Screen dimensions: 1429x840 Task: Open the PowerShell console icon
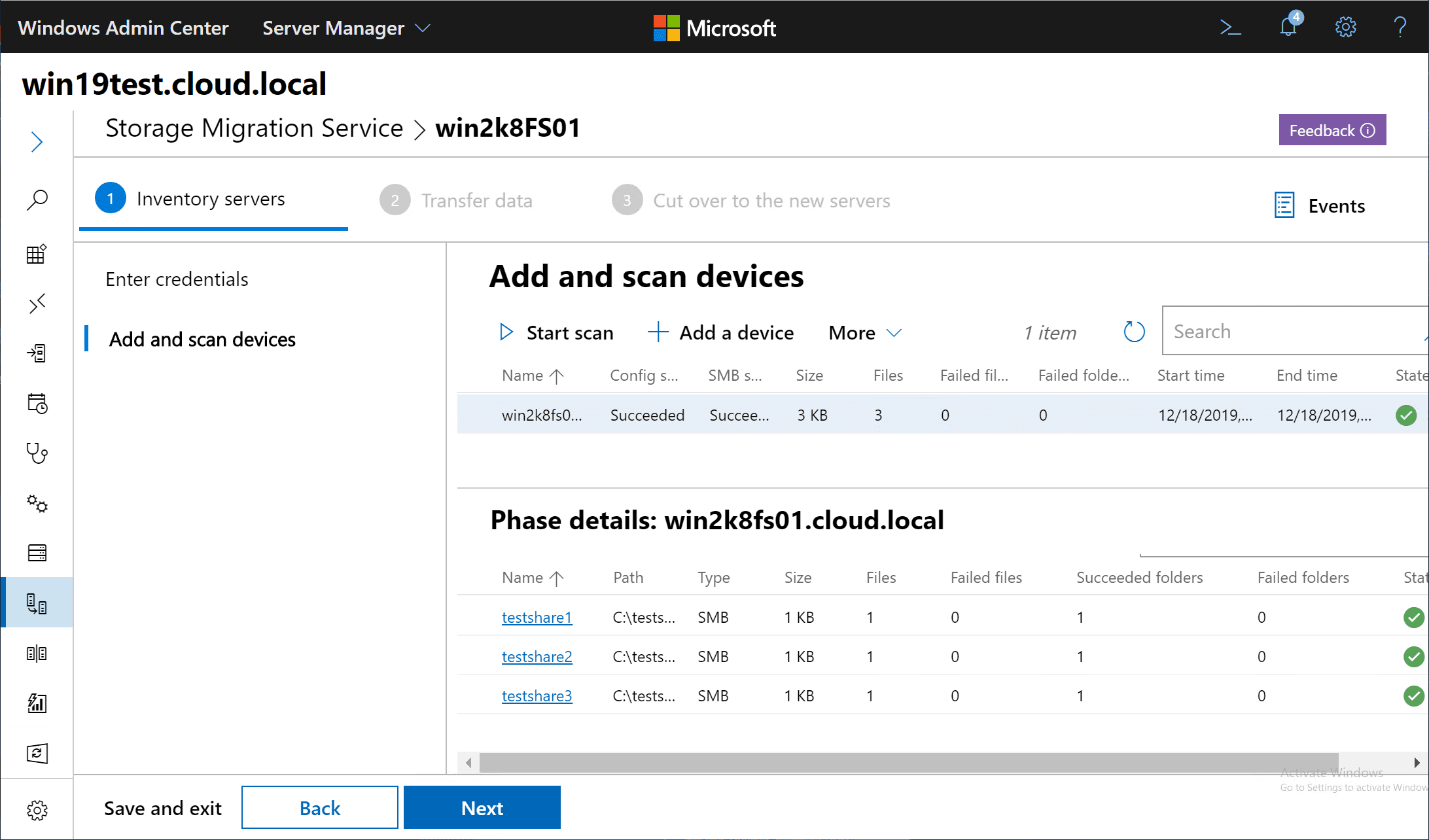coord(1230,27)
